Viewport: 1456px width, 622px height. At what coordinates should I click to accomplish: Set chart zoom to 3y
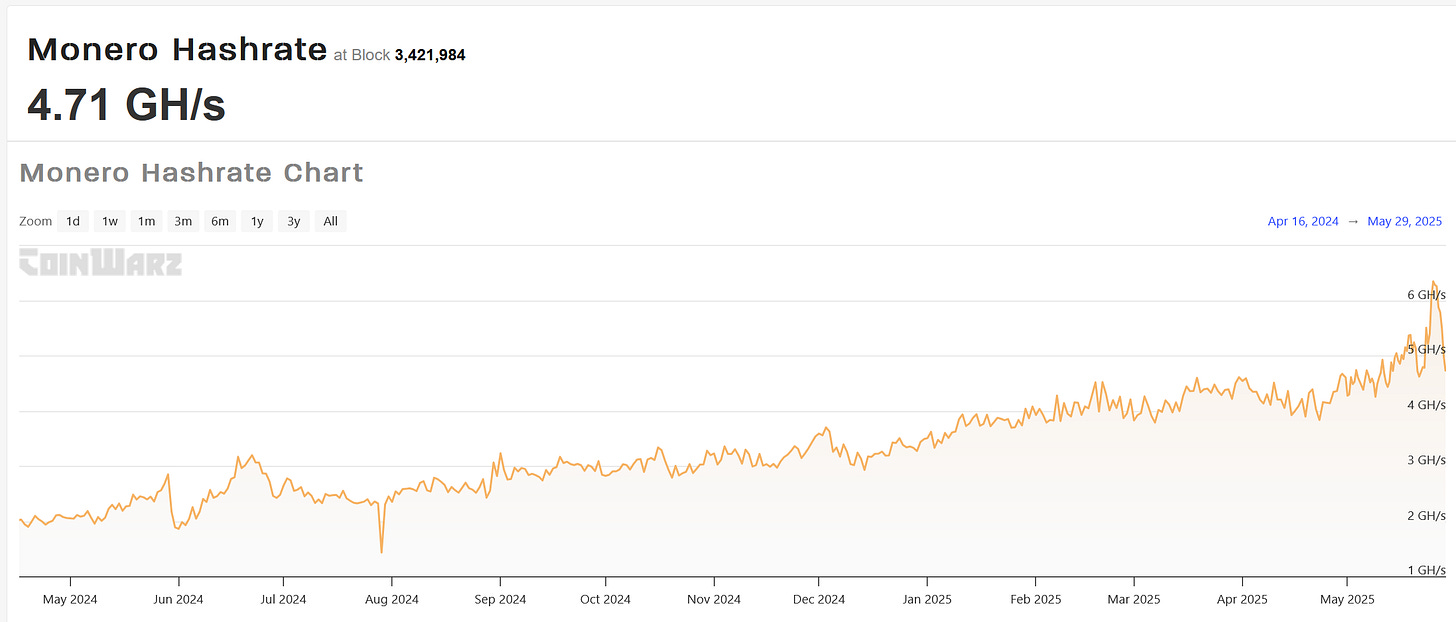[x=293, y=221]
